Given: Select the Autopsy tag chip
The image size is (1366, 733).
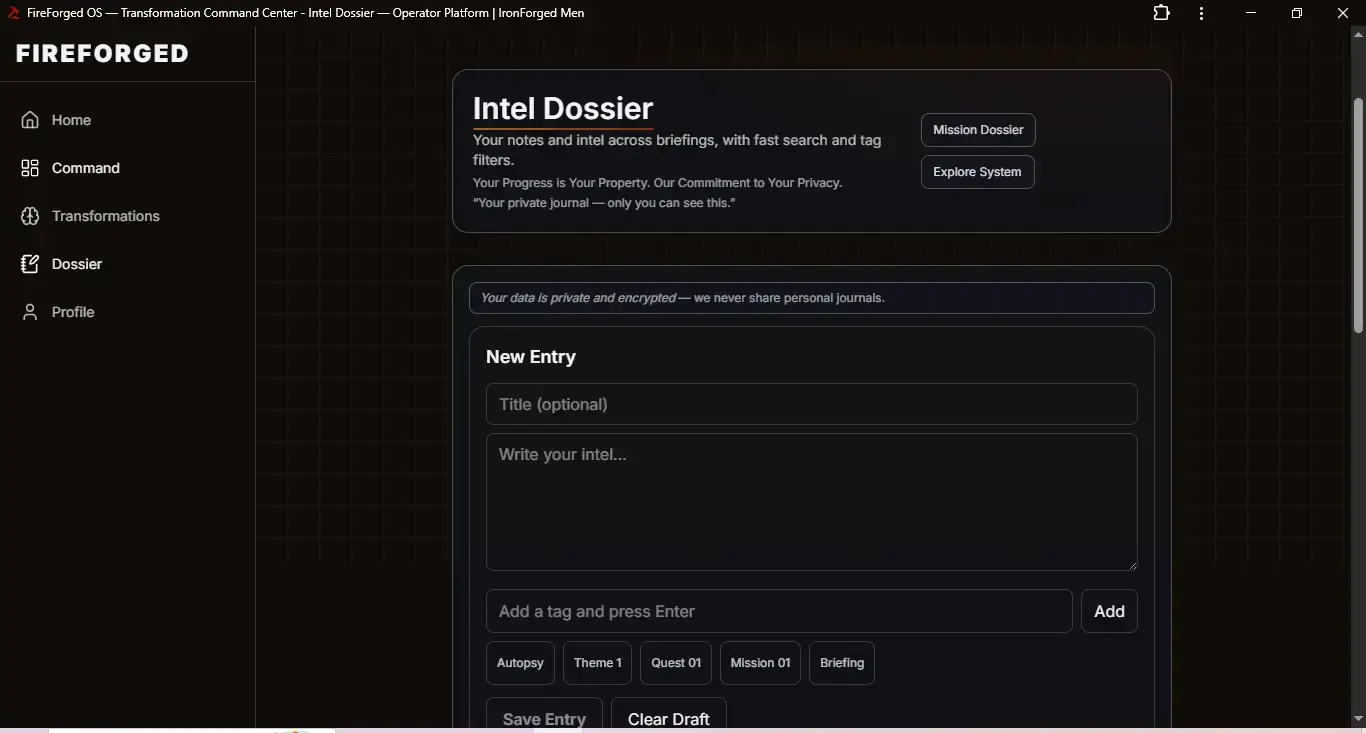Looking at the screenshot, I should [x=520, y=663].
